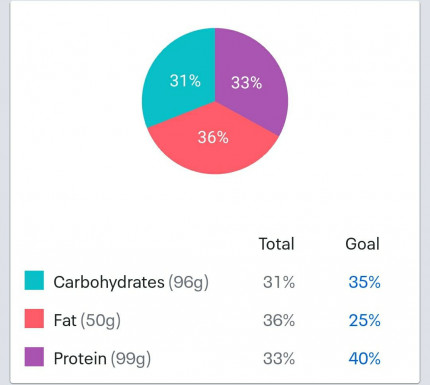
Task: Open the Protein 40% goal link
Action: click(364, 359)
